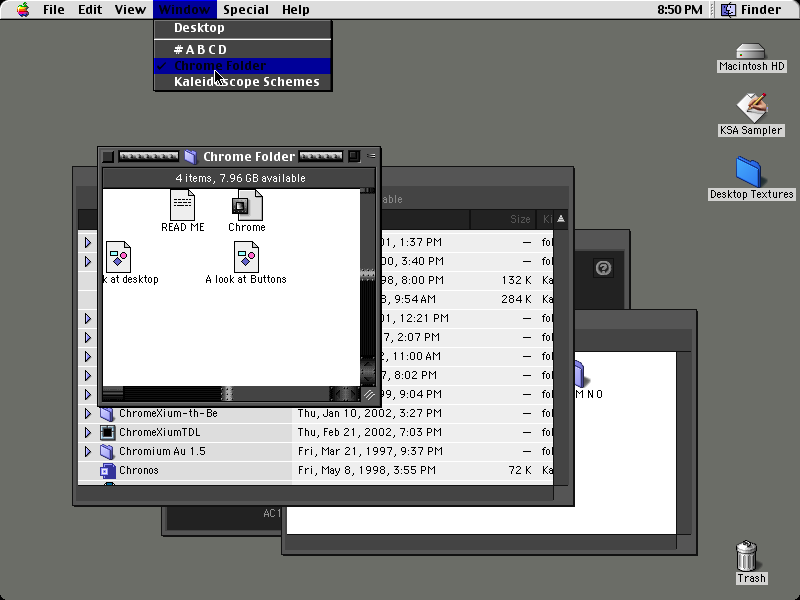Expand the row dated 1:37 PM
This screenshot has height=600, width=800.
click(88, 242)
